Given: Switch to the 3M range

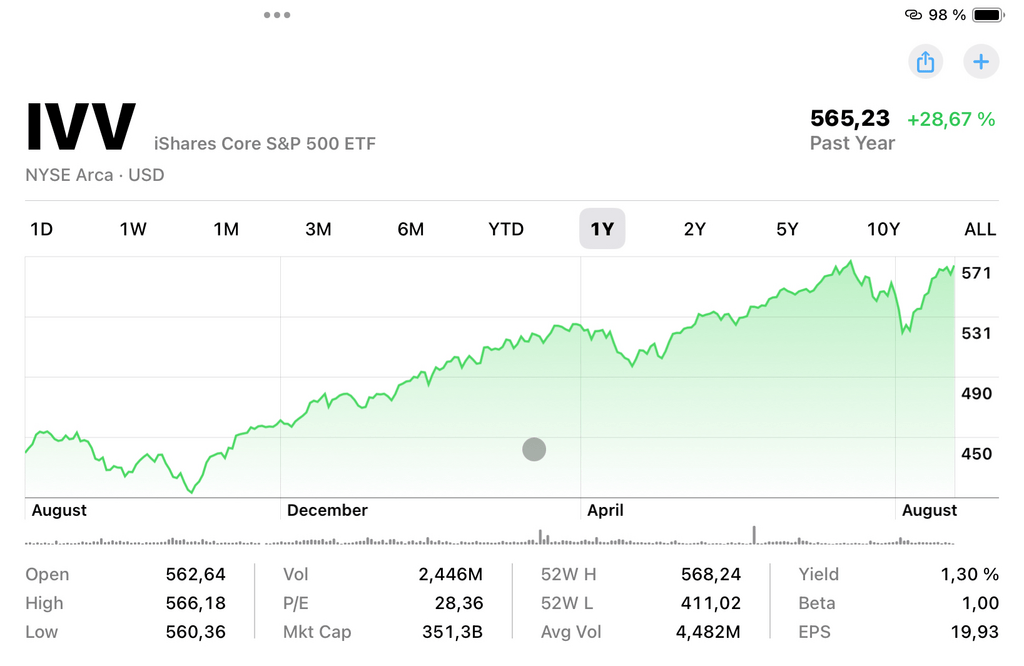Looking at the screenshot, I should click(318, 229).
